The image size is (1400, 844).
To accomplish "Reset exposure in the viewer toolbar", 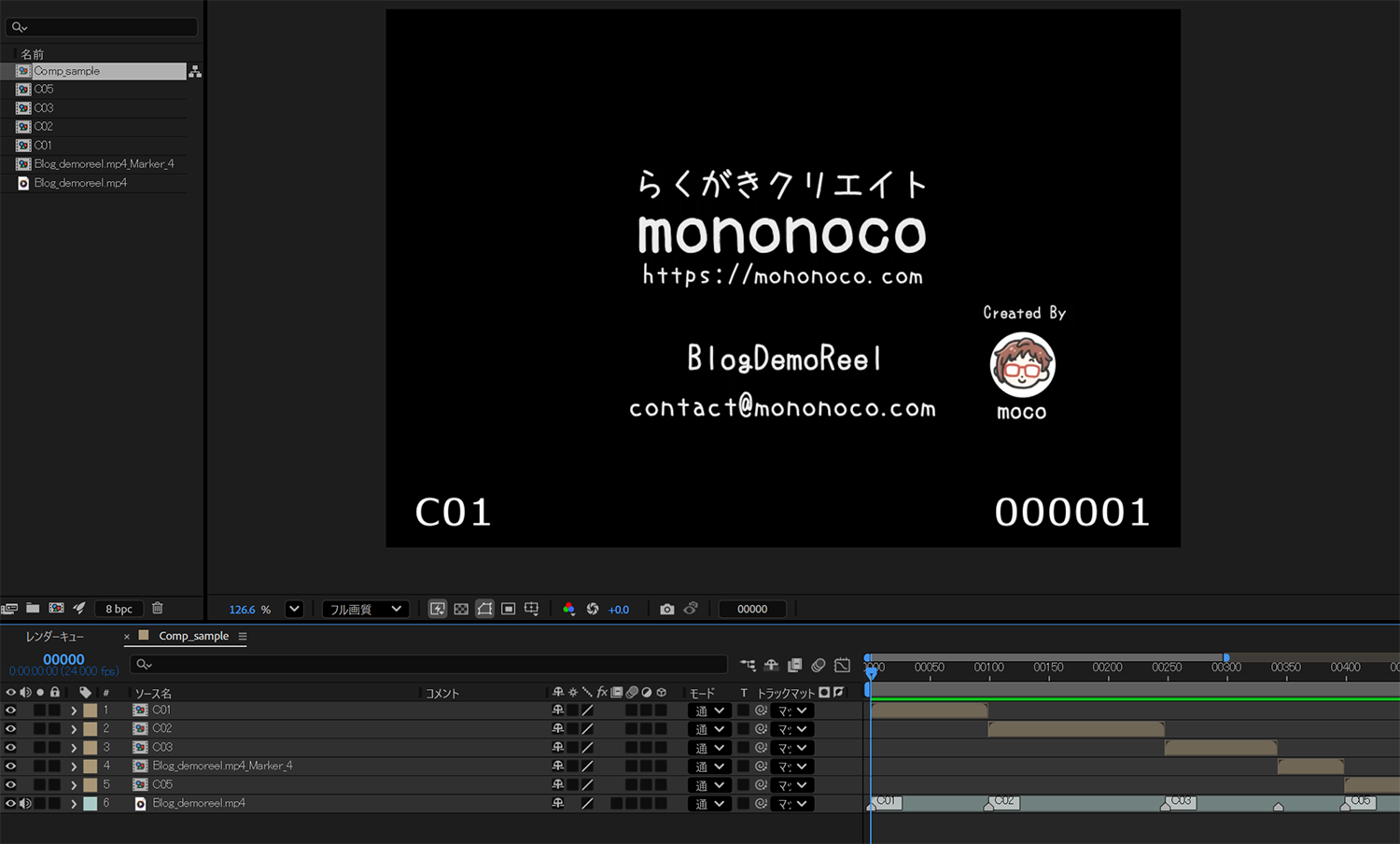I will [x=592, y=609].
